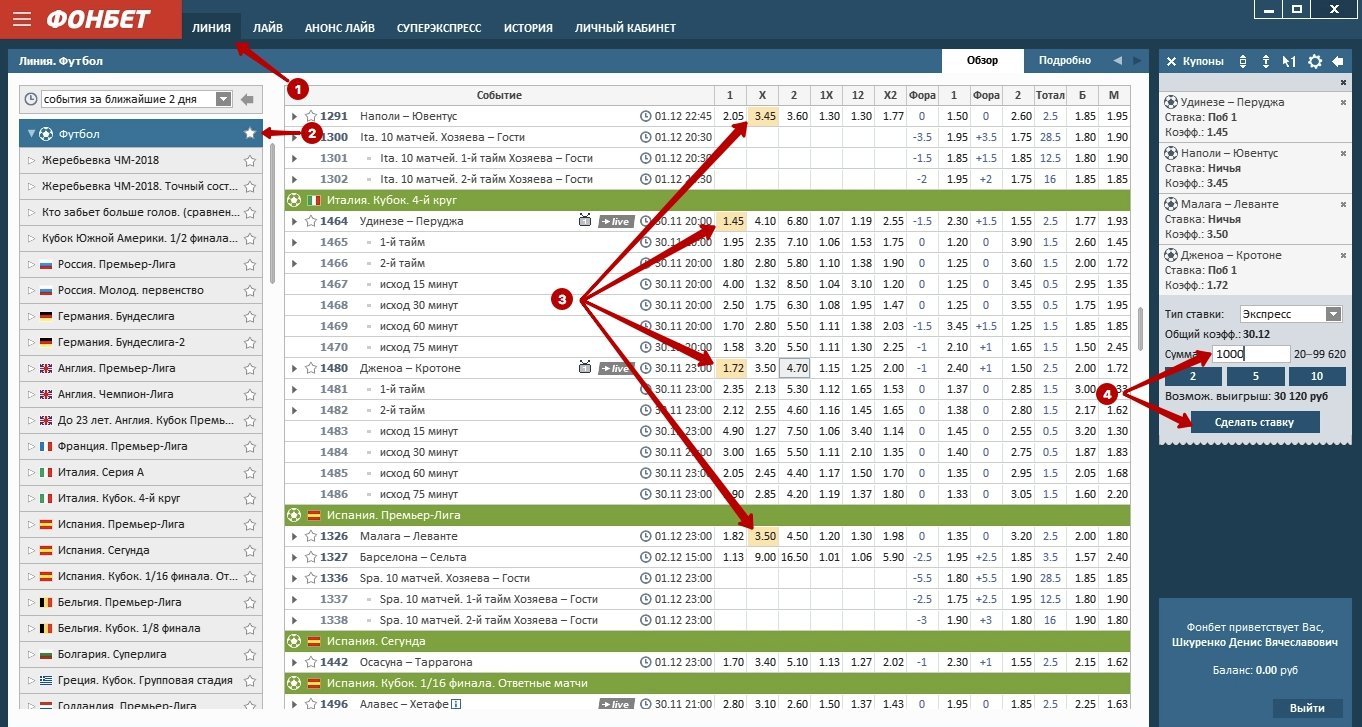The image size is (1362, 727).
Task: Toggle favorite star for Россия. Премьер-Лига
Action: (250, 264)
